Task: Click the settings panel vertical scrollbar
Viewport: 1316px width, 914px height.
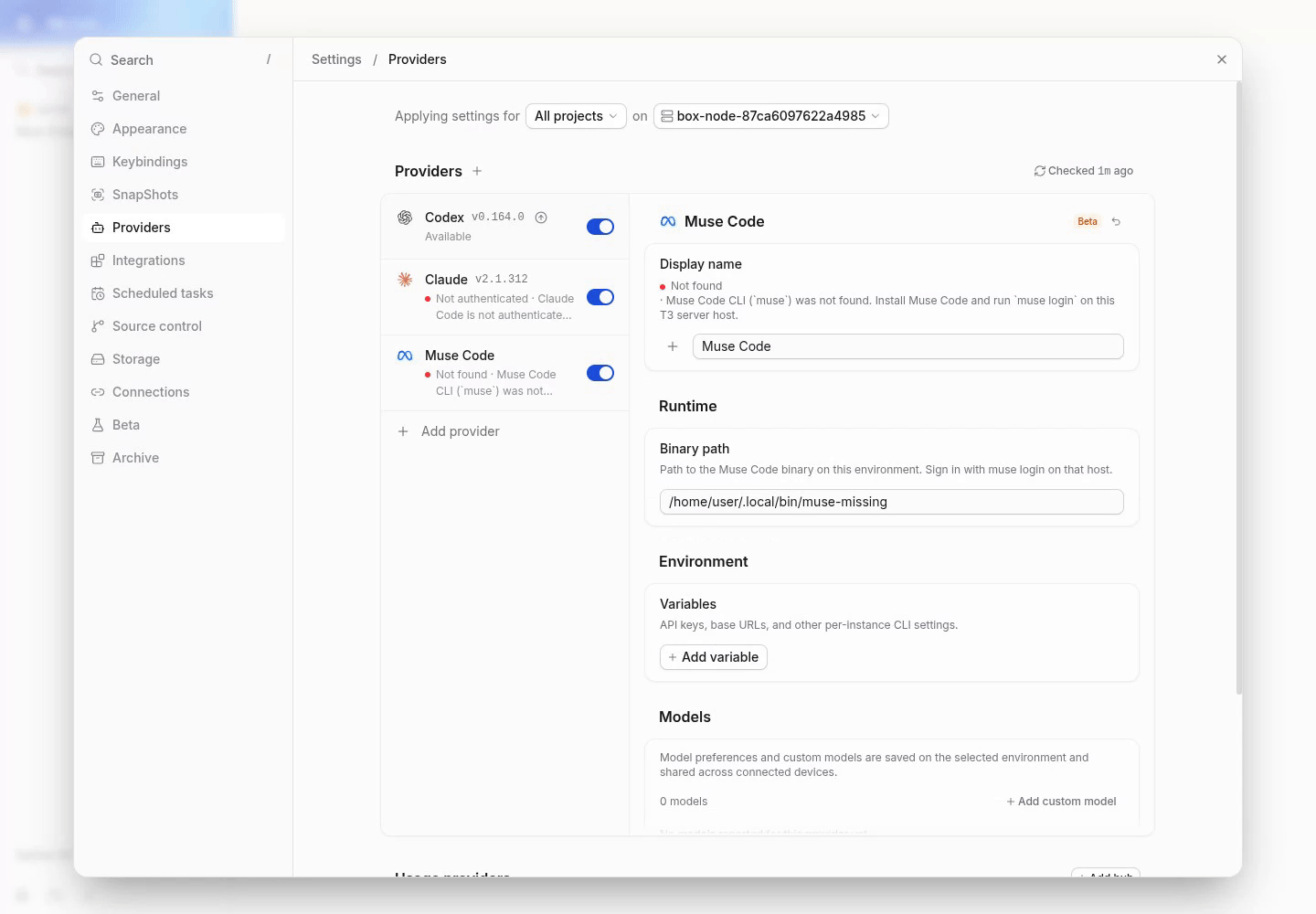Action: (x=1238, y=388)
